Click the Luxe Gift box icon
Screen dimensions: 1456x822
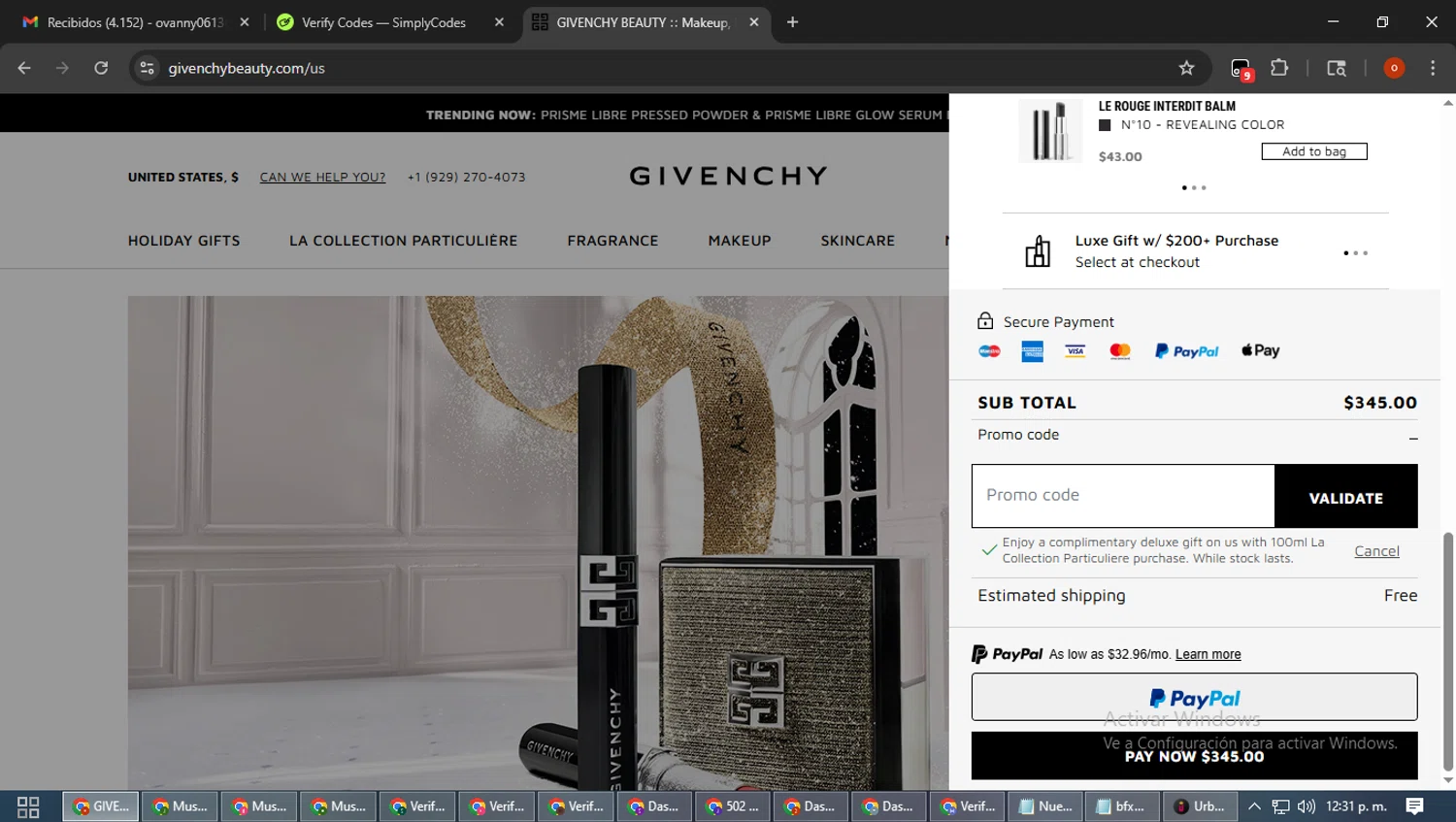tap(1038, 251)
